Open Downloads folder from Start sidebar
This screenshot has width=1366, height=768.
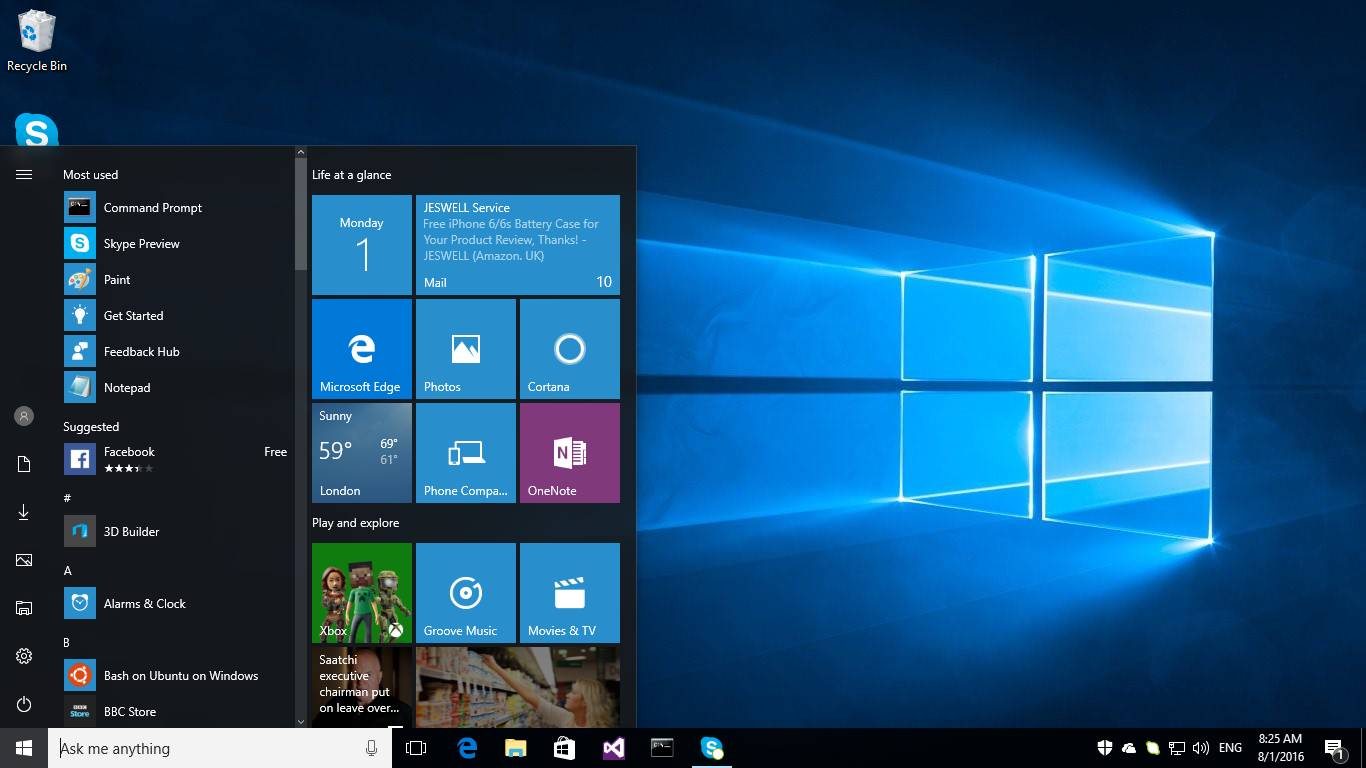pos(24,512)
